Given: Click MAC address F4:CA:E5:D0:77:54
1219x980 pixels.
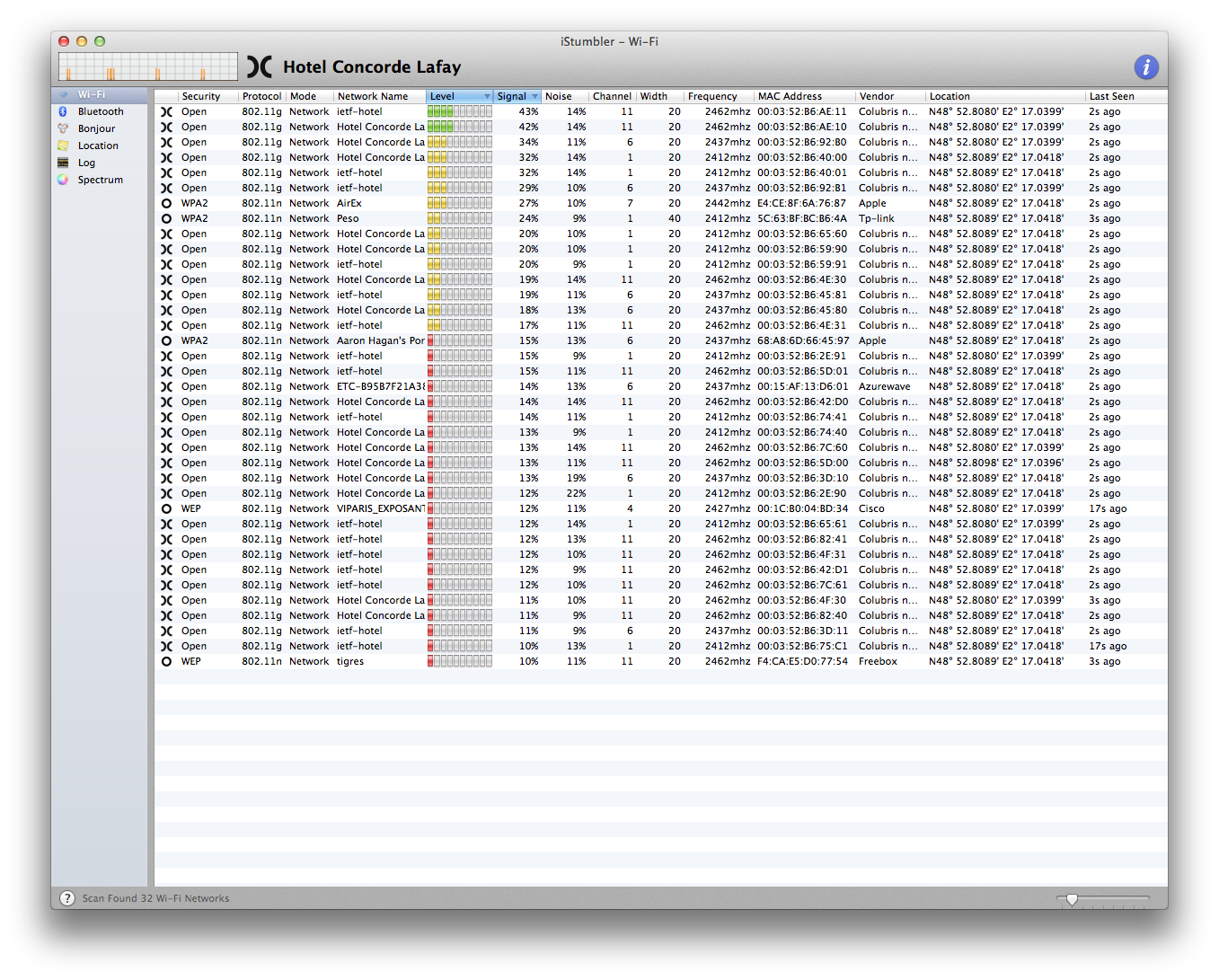Looking at the screenshot, I should coord(802,661).
